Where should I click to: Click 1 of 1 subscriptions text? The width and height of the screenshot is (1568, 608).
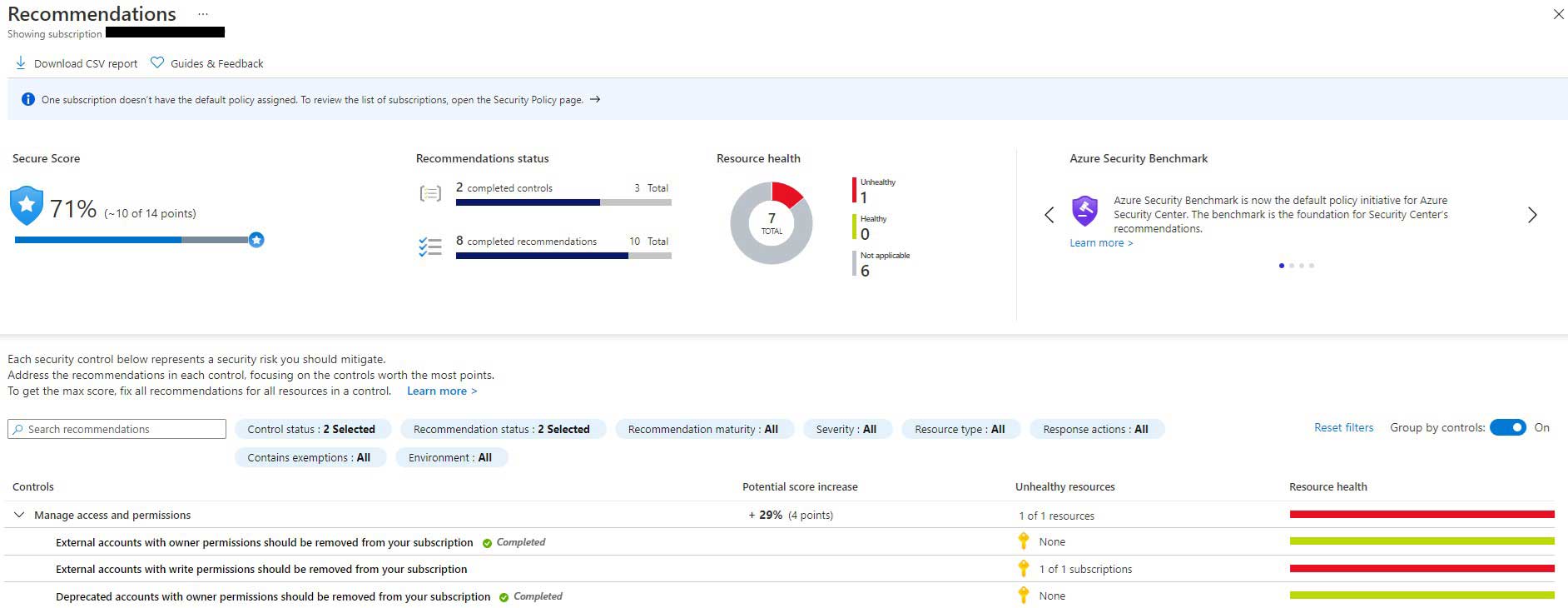(x=1085, y=570)
